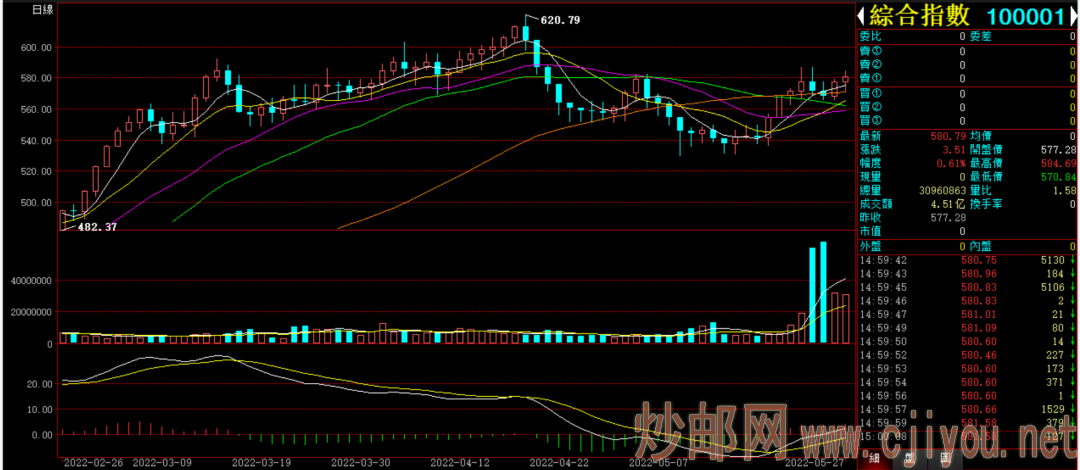Screen dimensions: 1080x470
Task: Open the 日線 period label
Action: pyautogui.click(x=43, y=10)
